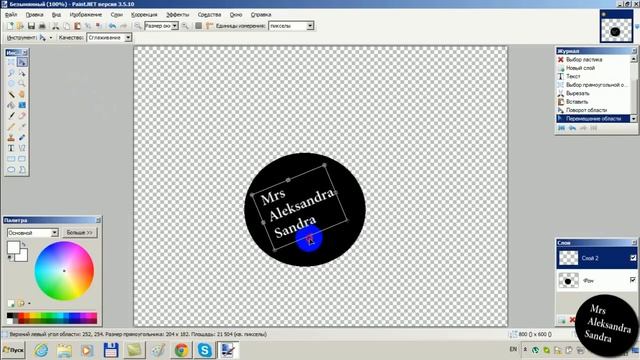640x360 pixels.
Task: Open the zoom level Размер окна dropdown
Action: [175, 26]
